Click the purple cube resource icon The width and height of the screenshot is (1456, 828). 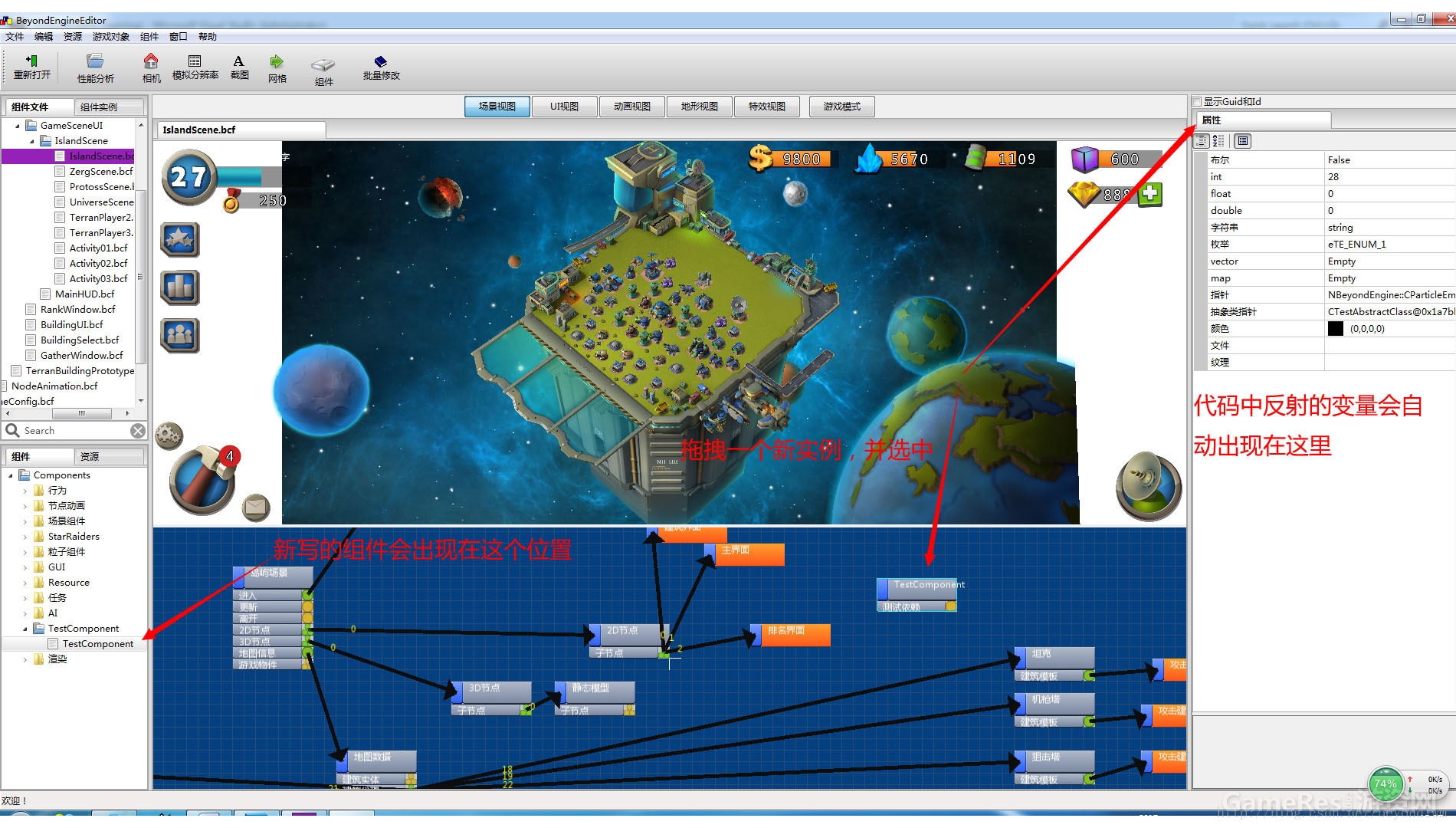[1085, 159]
